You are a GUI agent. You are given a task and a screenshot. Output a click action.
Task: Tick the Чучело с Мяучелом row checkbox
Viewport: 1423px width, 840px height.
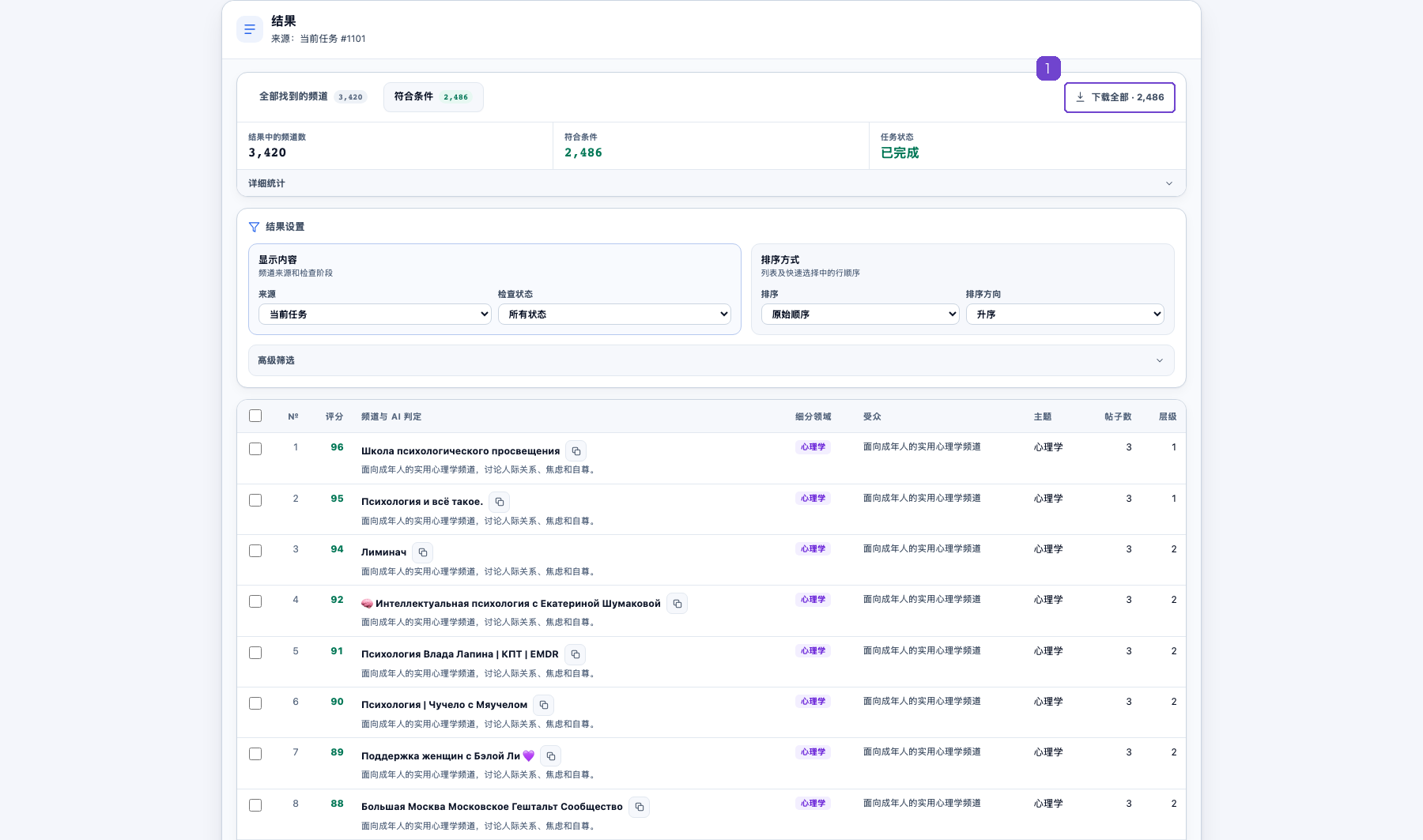(255, 703)
